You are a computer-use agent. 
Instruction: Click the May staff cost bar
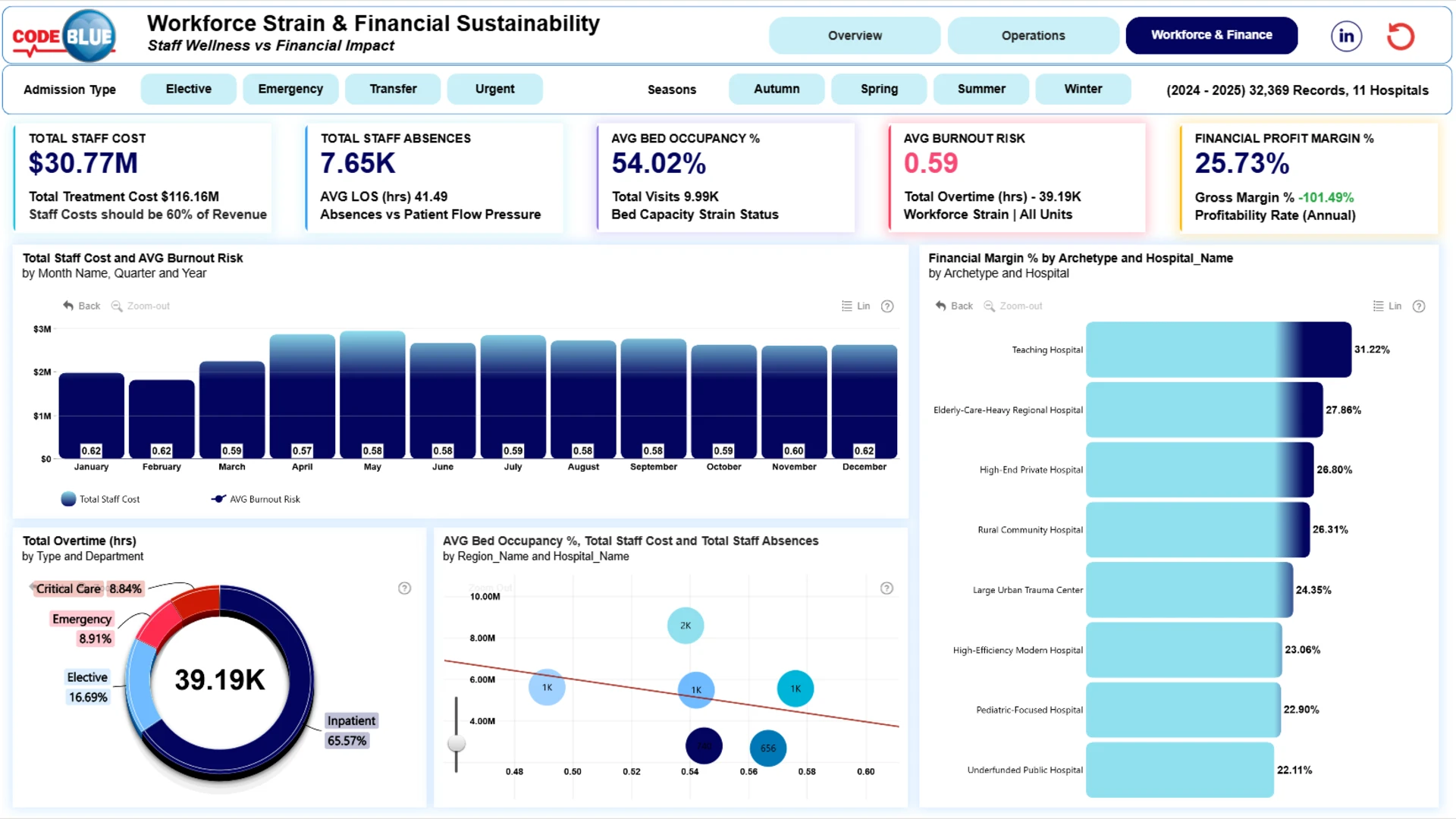click(372, 394)
